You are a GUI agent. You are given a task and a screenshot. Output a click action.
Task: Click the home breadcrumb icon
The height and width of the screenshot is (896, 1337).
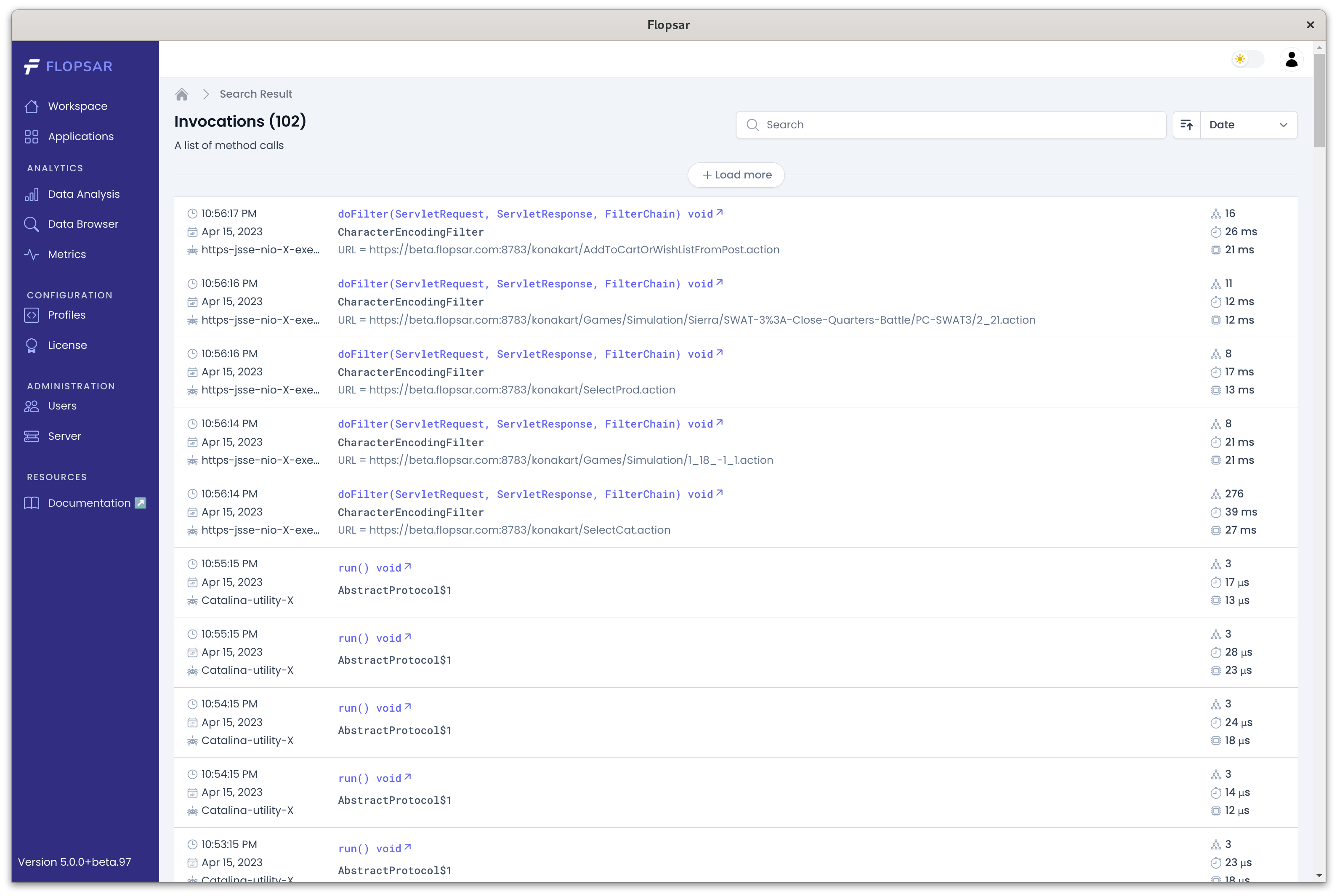(182, 94)
